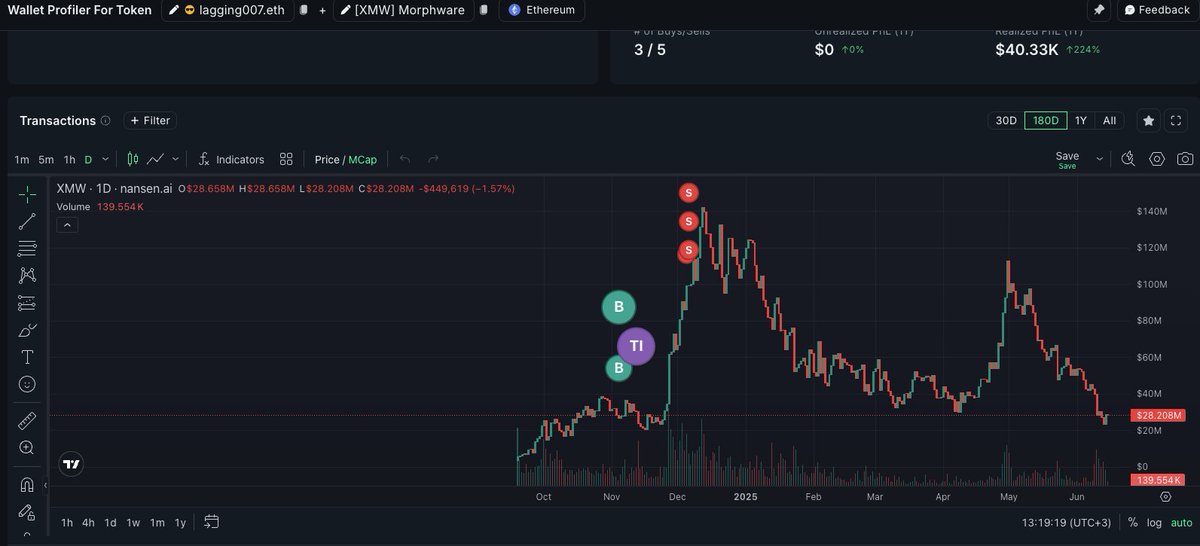The height and width of the screenshot is (546, 1200).
Task: Switch chart to MCap view
Action: click(x=362, y=159)
